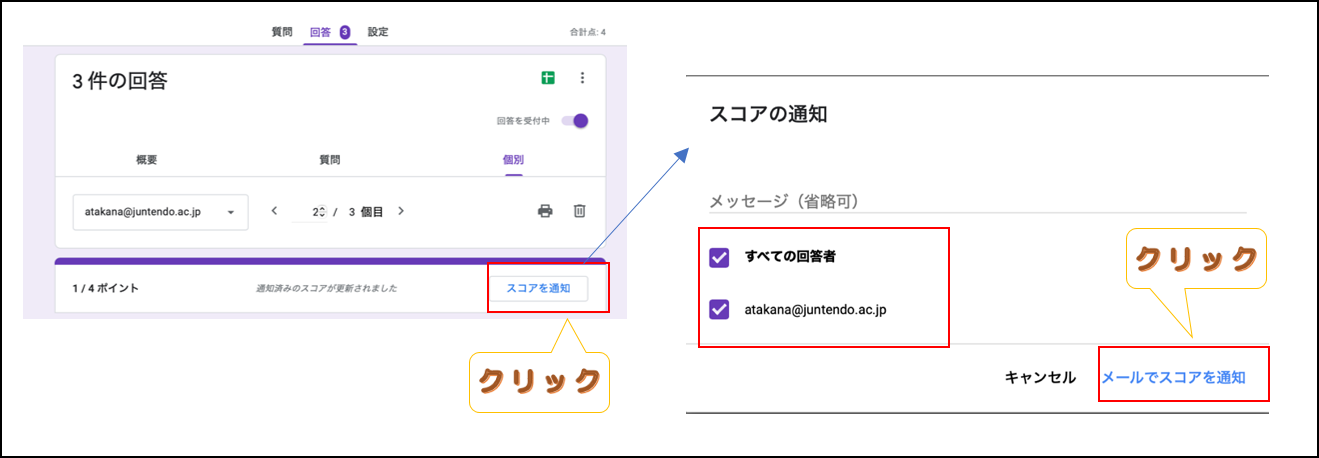Click the メッセージ（省略可）input field
Screen dimensions: 1319x458
point(978,201)
